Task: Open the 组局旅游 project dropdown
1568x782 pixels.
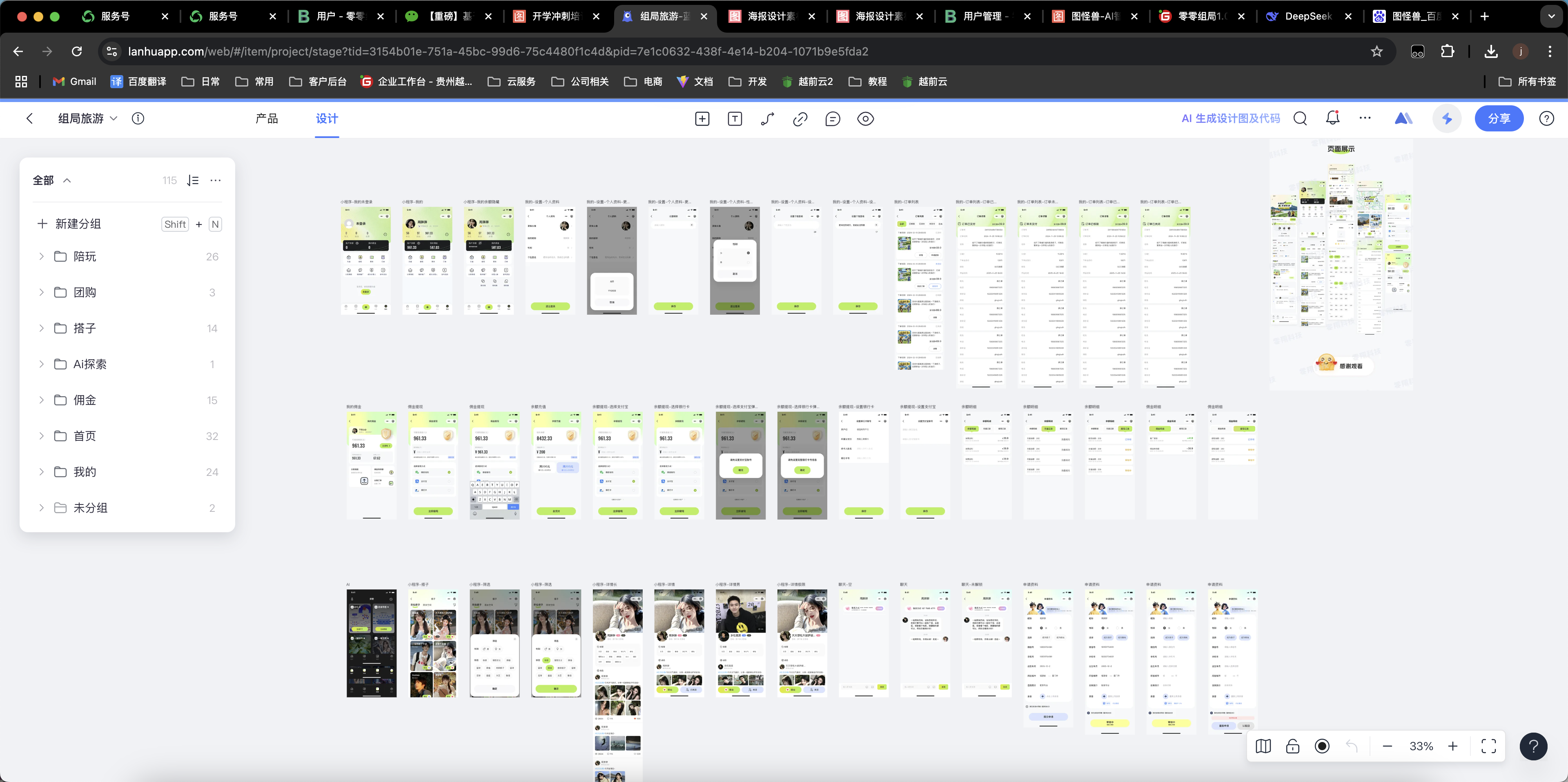Action: [x=88, y=119]
